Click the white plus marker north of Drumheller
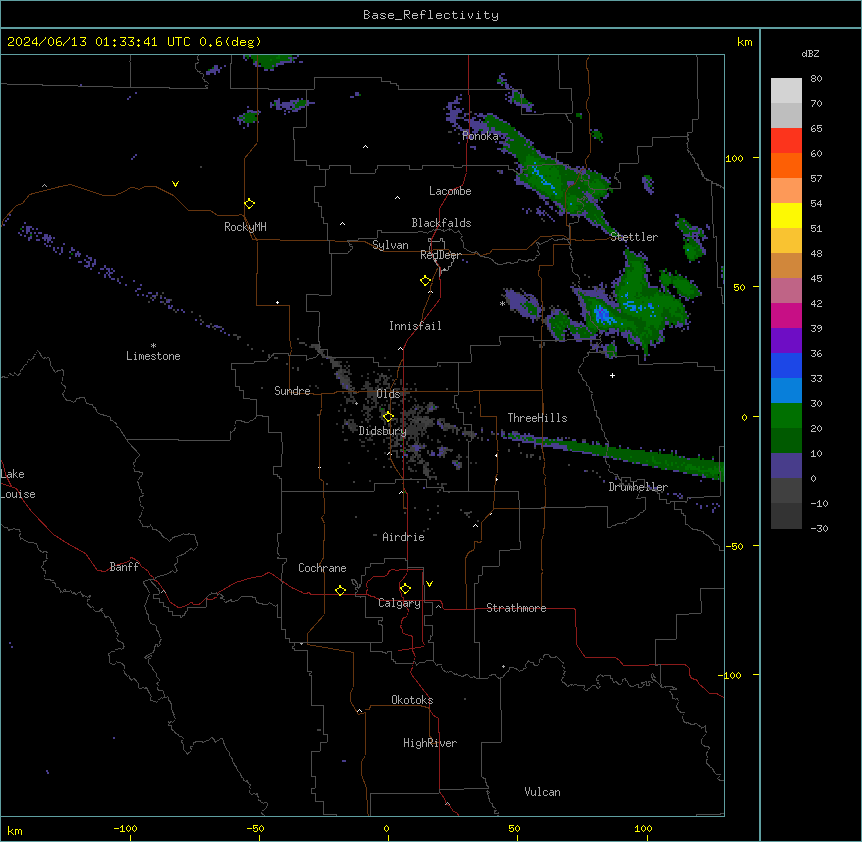Screen dimensions: 862x842 (612, 375)
